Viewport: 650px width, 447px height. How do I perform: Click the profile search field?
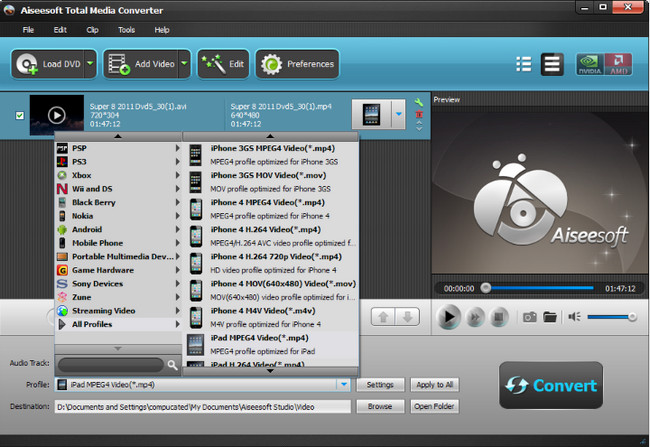(x=111, y=365)
